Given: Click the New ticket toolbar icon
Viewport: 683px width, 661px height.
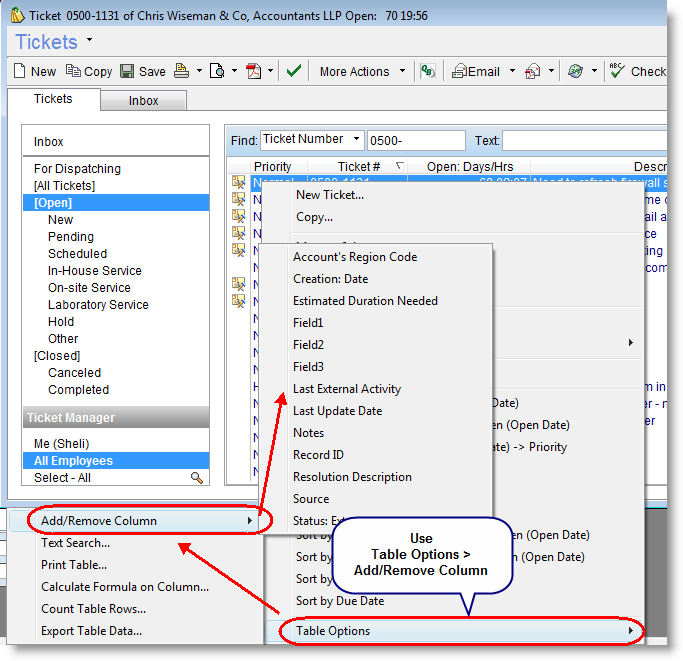Looking at the screenshot, I should point(21,71).
